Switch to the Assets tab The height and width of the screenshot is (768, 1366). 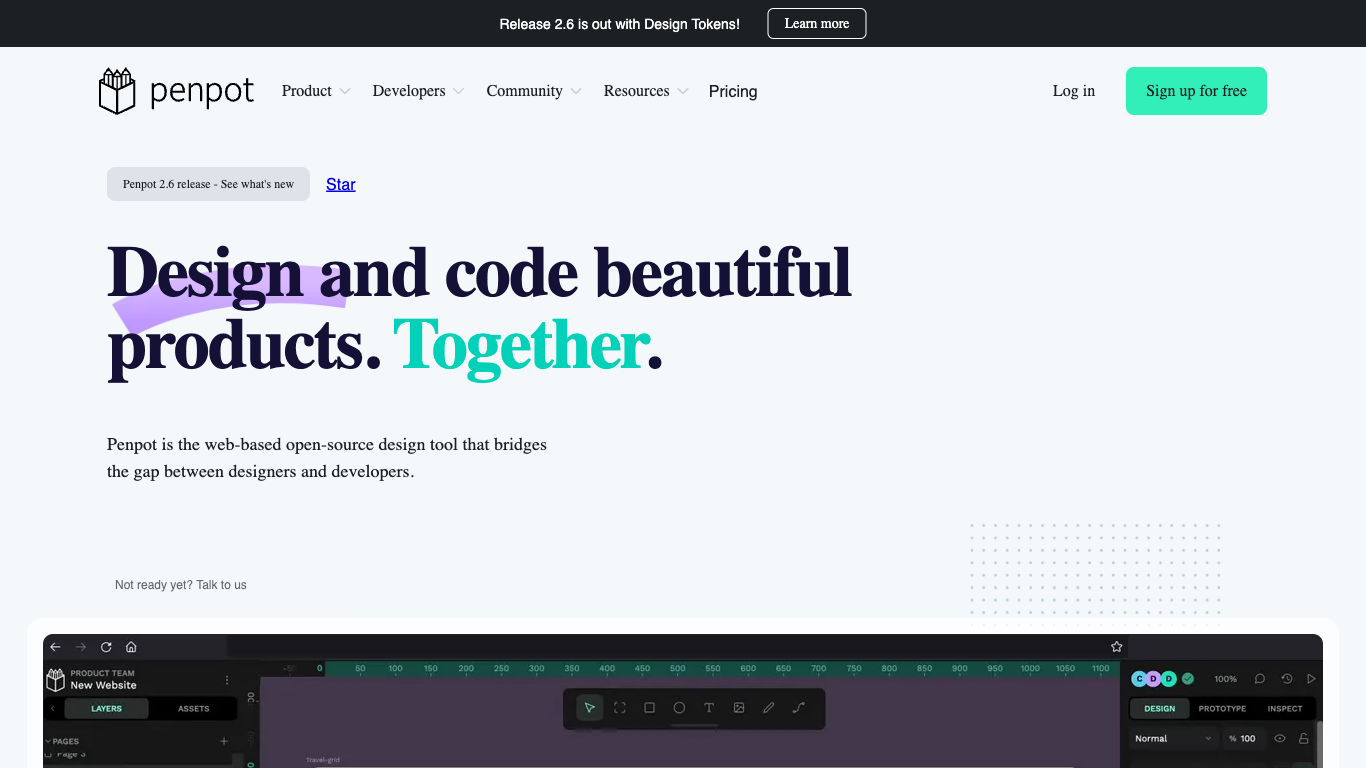[193, 709]
